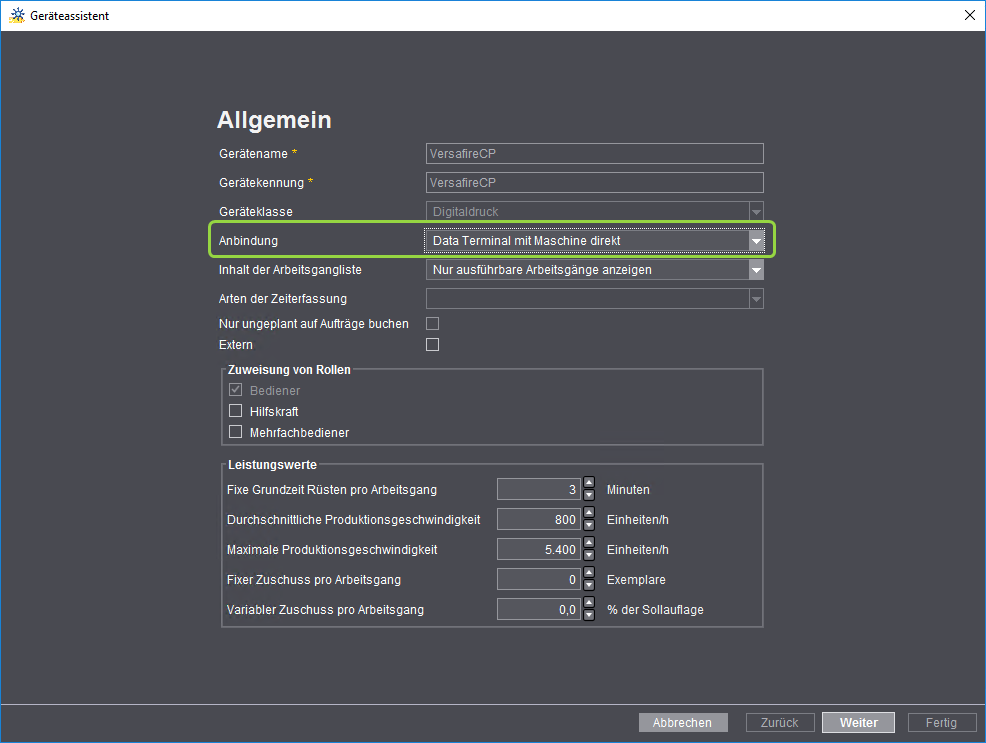Increase Variabler Zuschuss with up arrow

click(x=589, y=603)
